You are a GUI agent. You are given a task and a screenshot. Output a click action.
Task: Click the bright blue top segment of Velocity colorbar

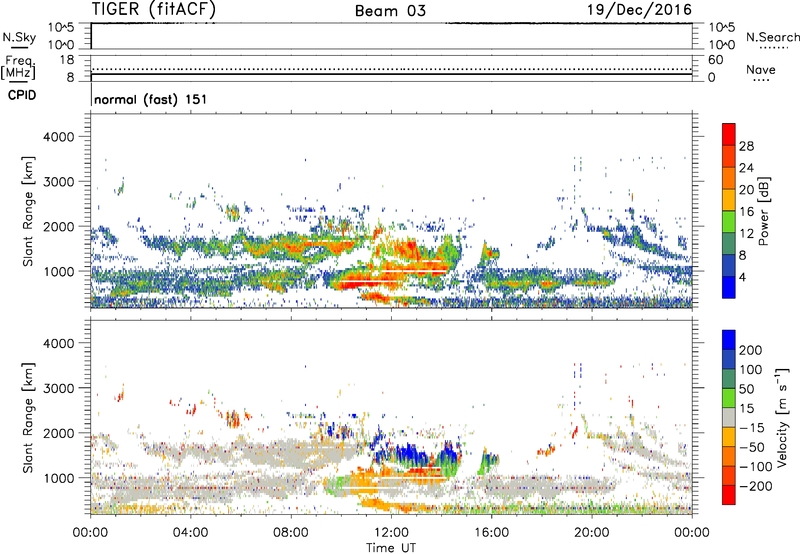729,340
